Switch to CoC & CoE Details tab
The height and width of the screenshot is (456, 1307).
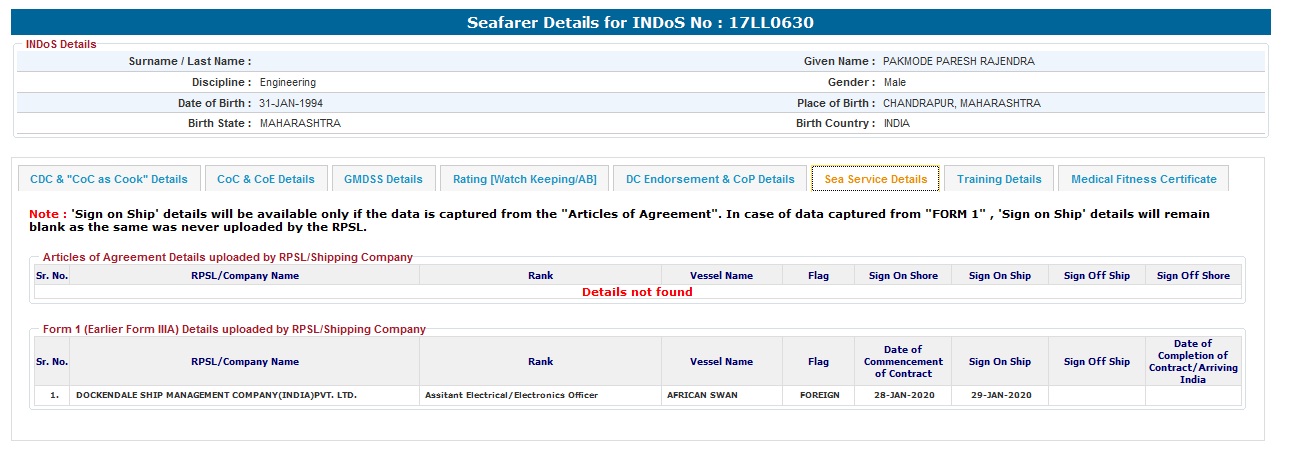tap(265, 179)
